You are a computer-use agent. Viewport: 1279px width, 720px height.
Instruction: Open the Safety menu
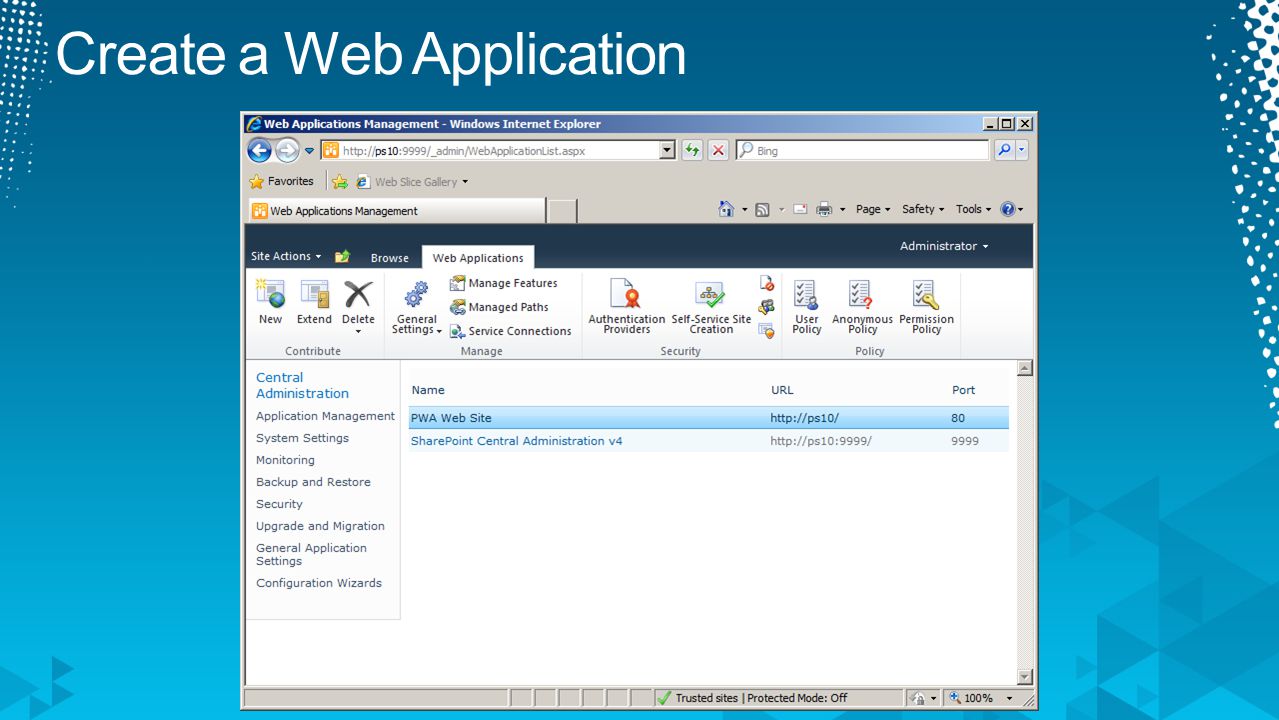coord(922,209)
